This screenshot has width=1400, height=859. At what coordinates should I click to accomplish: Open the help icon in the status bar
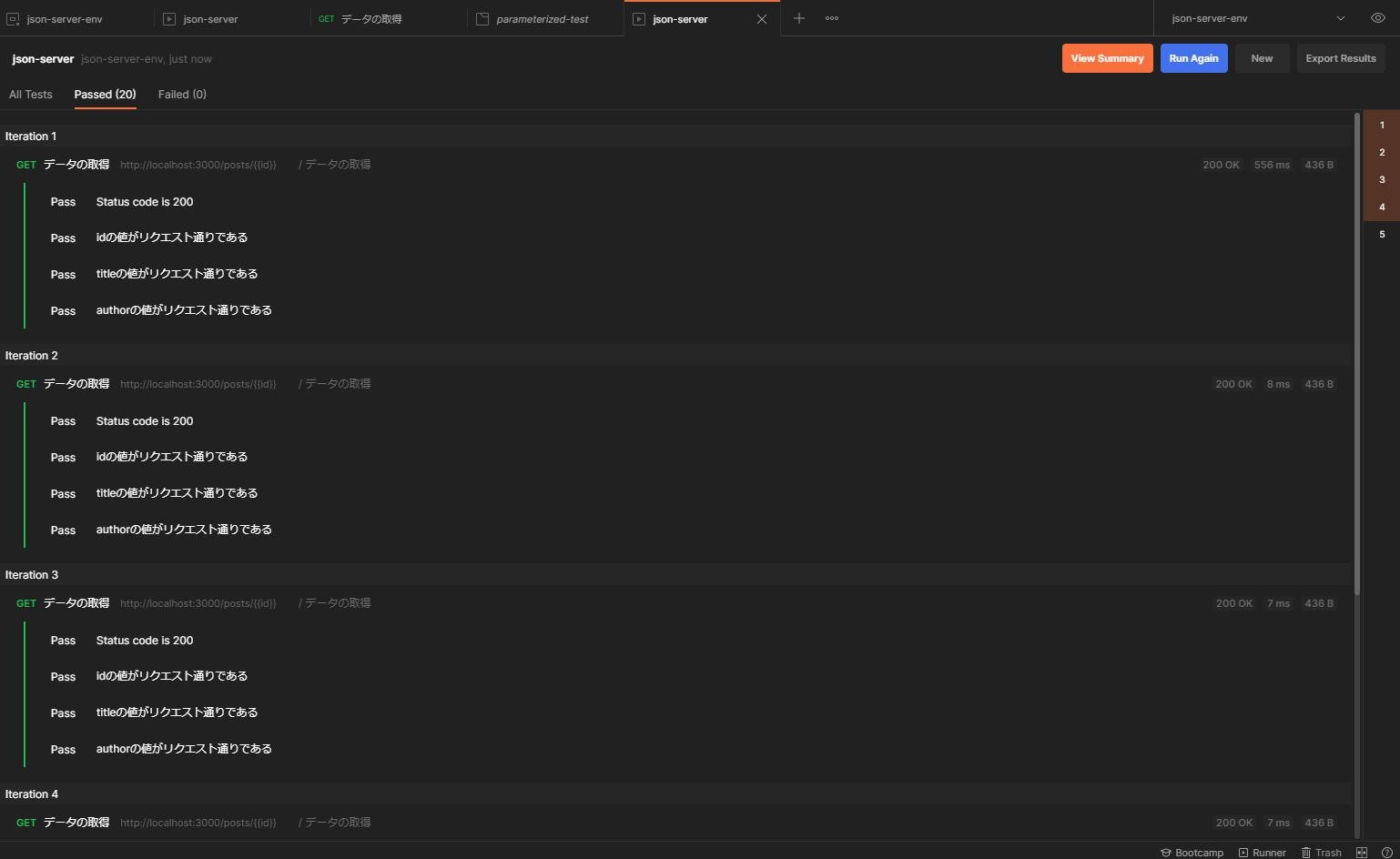tap(1387, 853)
